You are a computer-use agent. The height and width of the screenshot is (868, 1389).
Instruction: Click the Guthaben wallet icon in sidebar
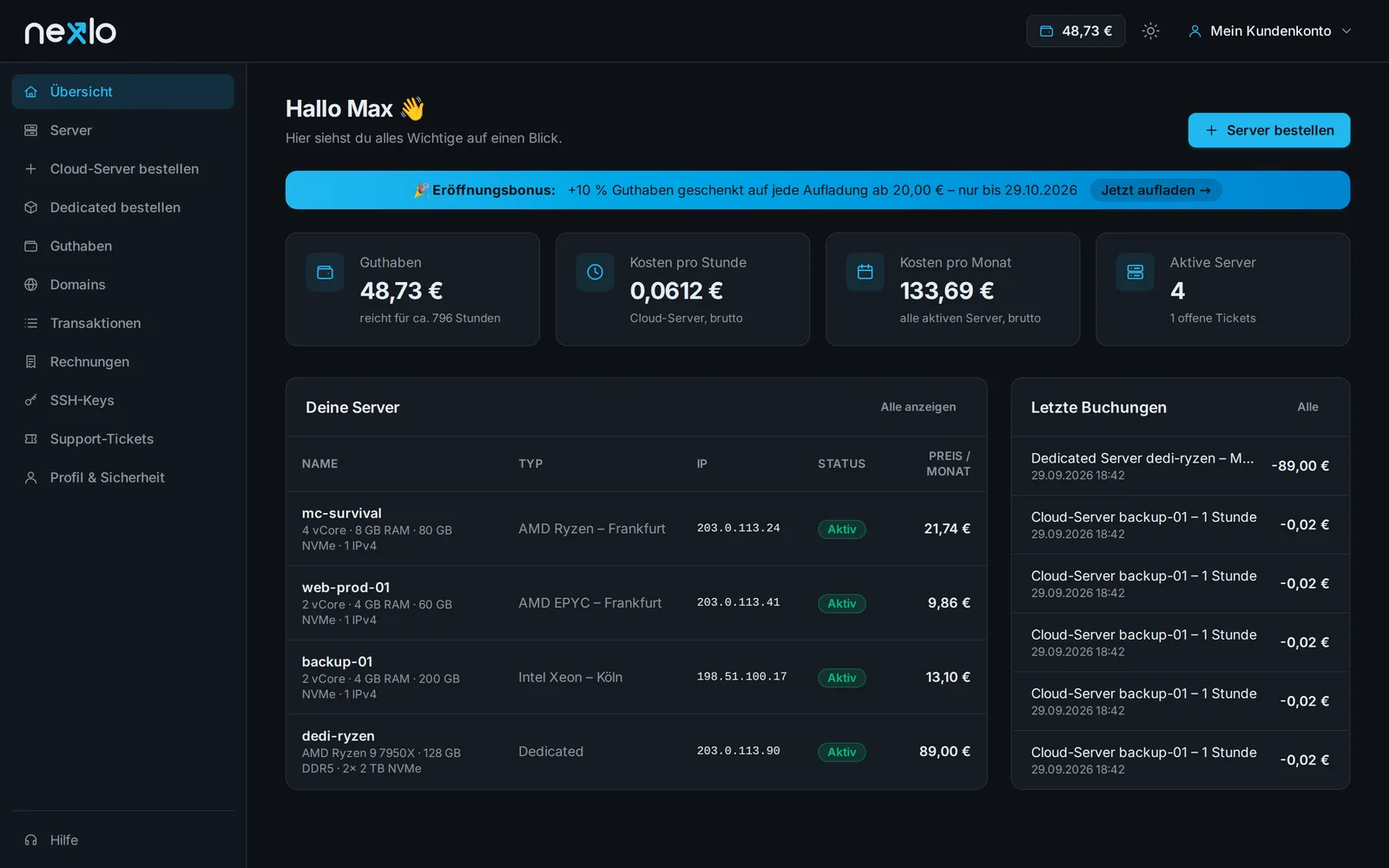click(x=31, y=247)
